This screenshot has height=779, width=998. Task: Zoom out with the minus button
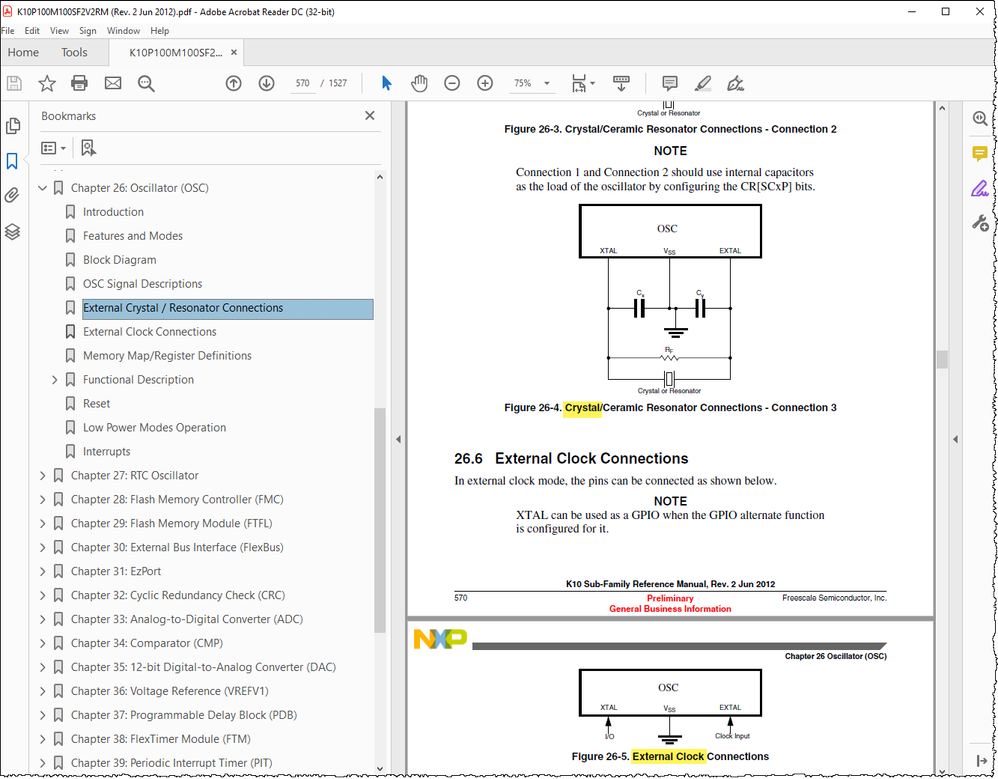(x=452, y=83)
